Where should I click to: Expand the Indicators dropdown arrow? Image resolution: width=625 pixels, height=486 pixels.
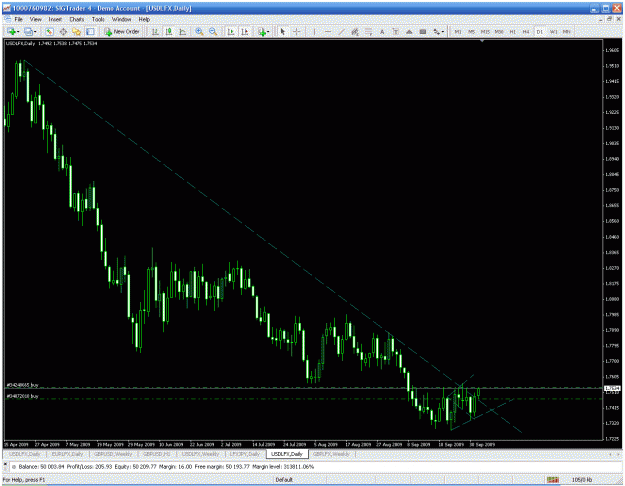point(268,32)
